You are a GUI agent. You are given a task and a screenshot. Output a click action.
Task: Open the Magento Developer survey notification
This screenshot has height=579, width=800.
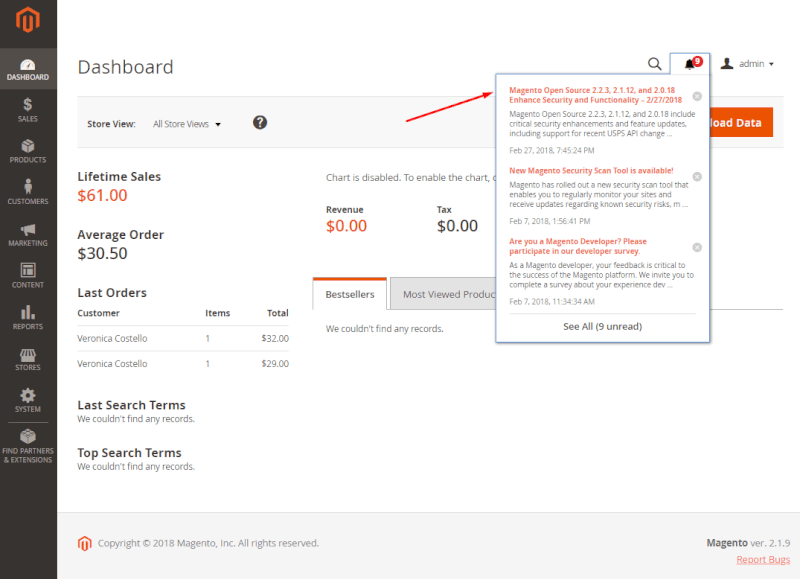coord(578,246)
